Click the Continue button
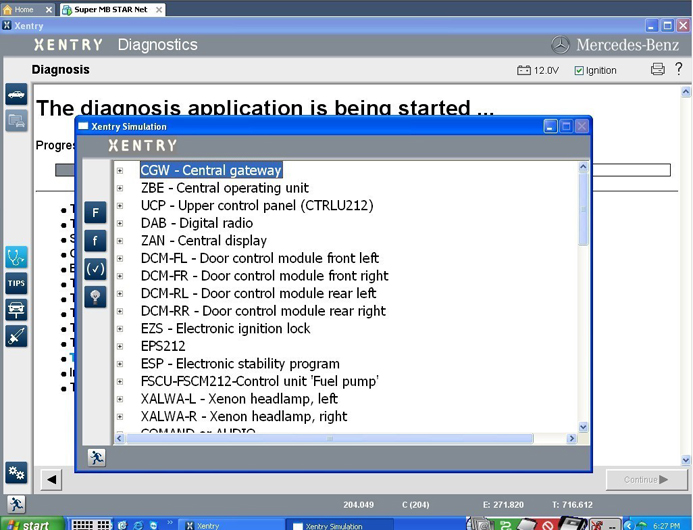The height and width of the screenshot is (530, 693). [646, 480]
